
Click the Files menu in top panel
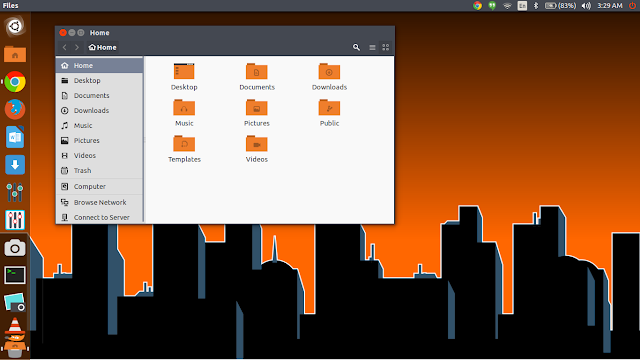10,6
